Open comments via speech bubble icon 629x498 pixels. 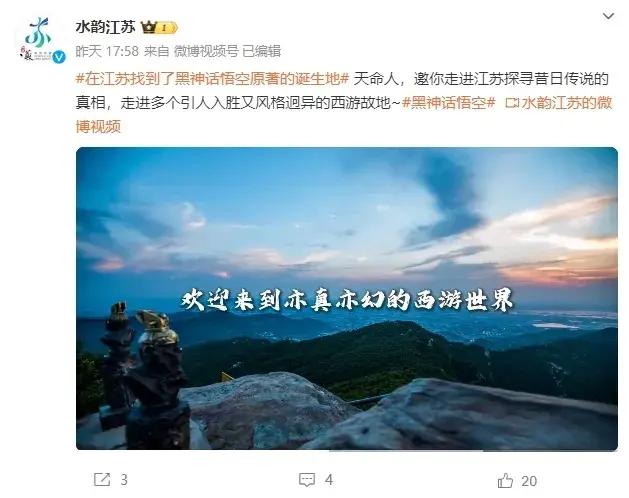click(307, 480)
